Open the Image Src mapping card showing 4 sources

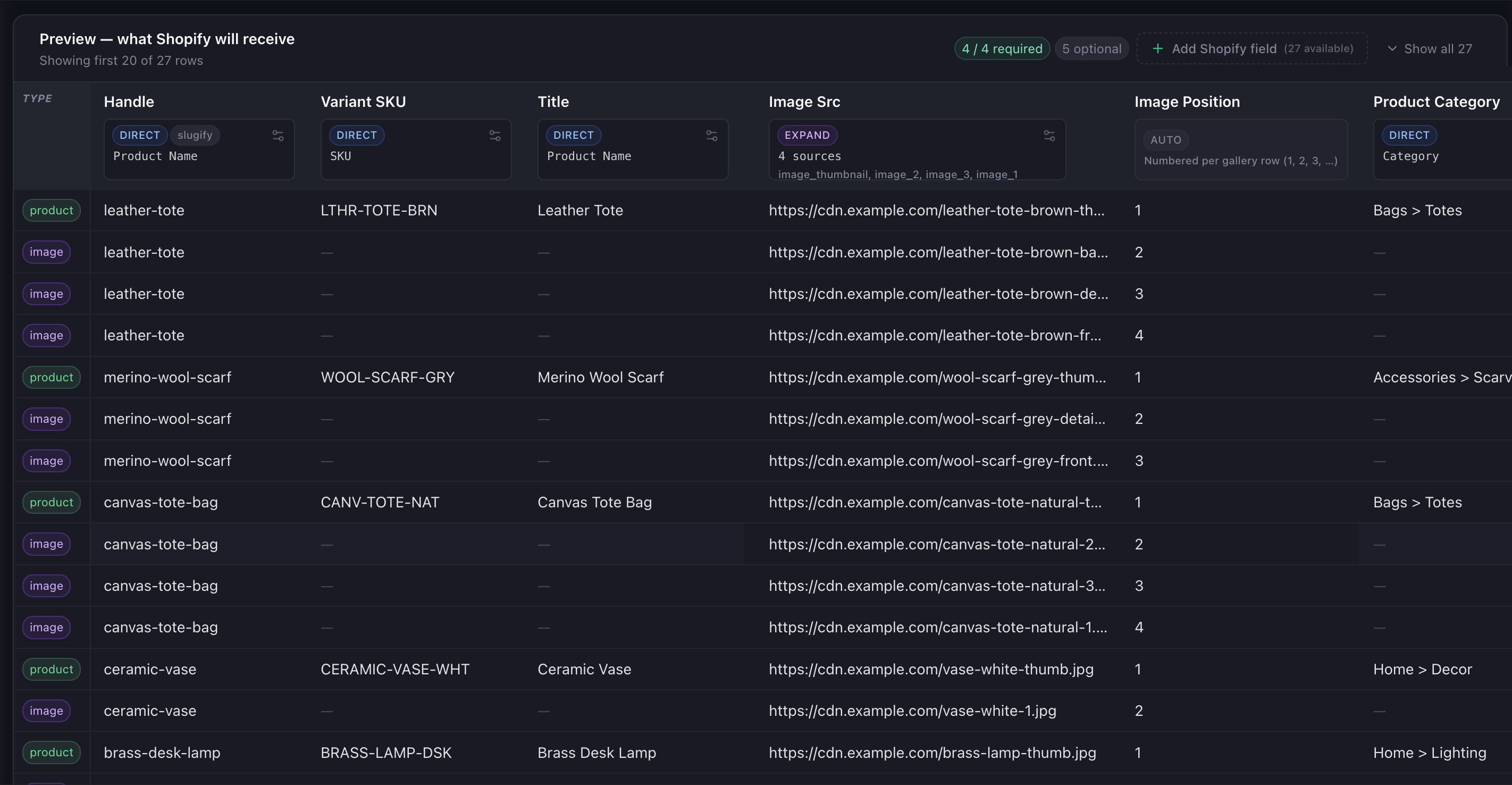tap(917, 150)
